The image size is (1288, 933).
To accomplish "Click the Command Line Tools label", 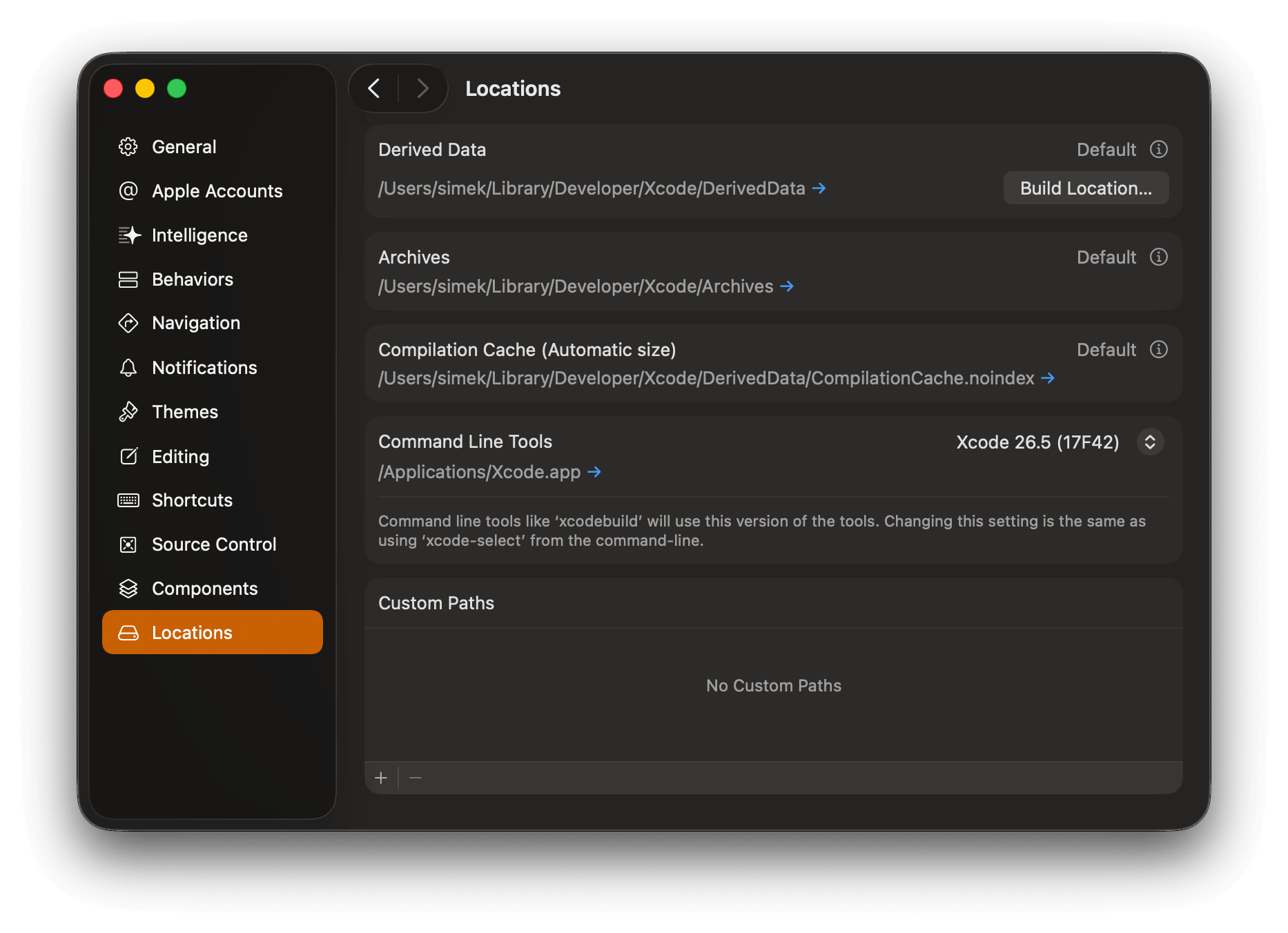I will [x=465, y=442].
